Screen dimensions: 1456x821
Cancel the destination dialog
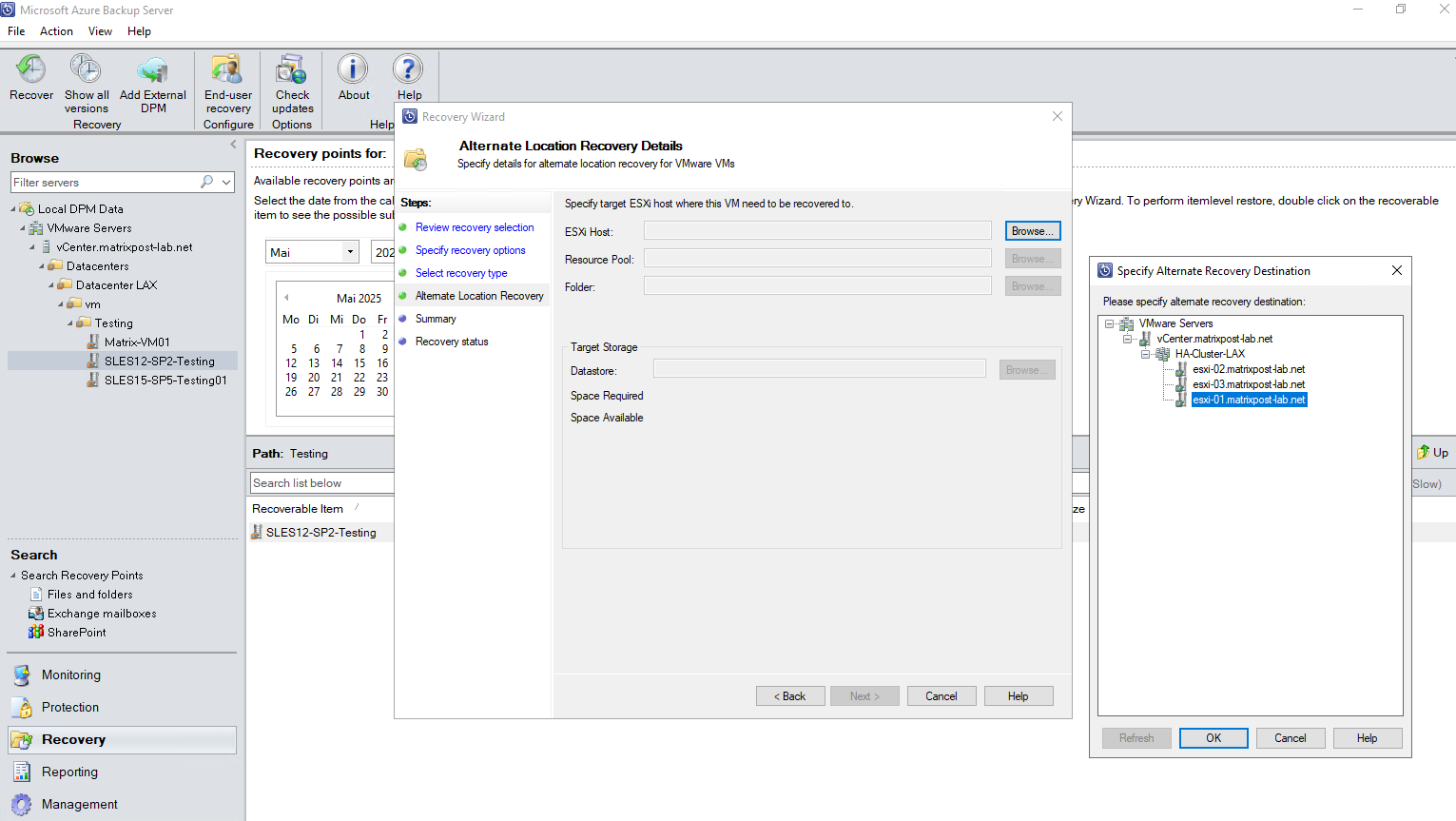point(1291,738)
